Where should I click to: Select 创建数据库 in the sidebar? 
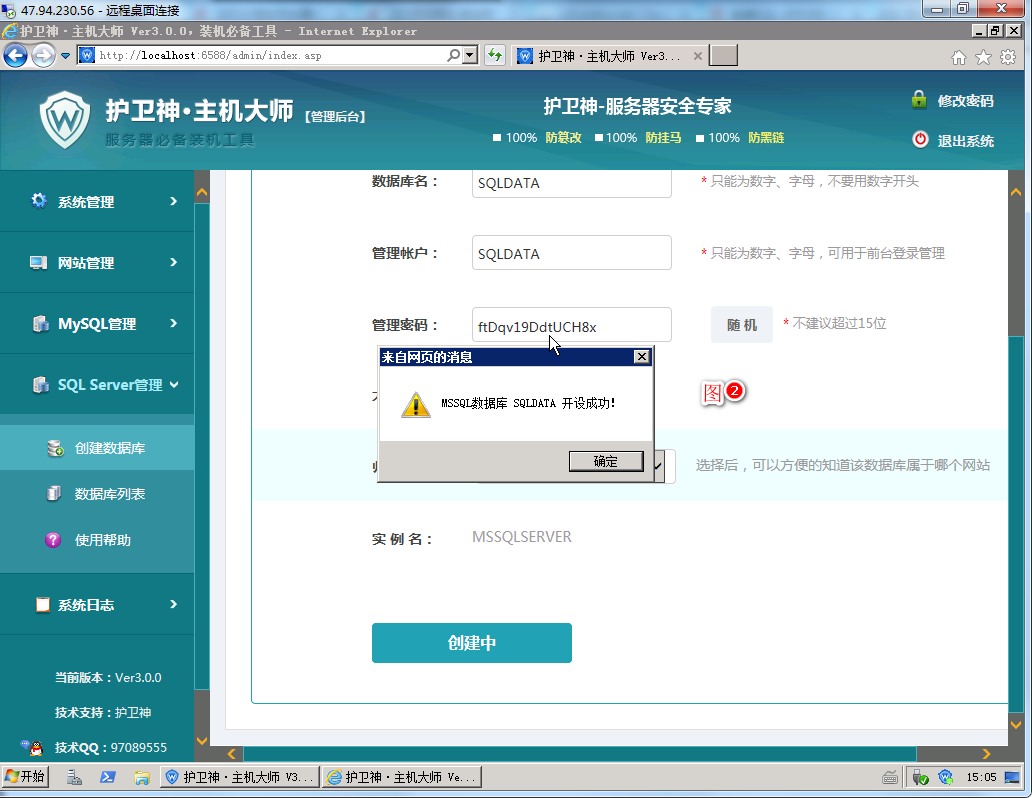[x=109, y=448]
